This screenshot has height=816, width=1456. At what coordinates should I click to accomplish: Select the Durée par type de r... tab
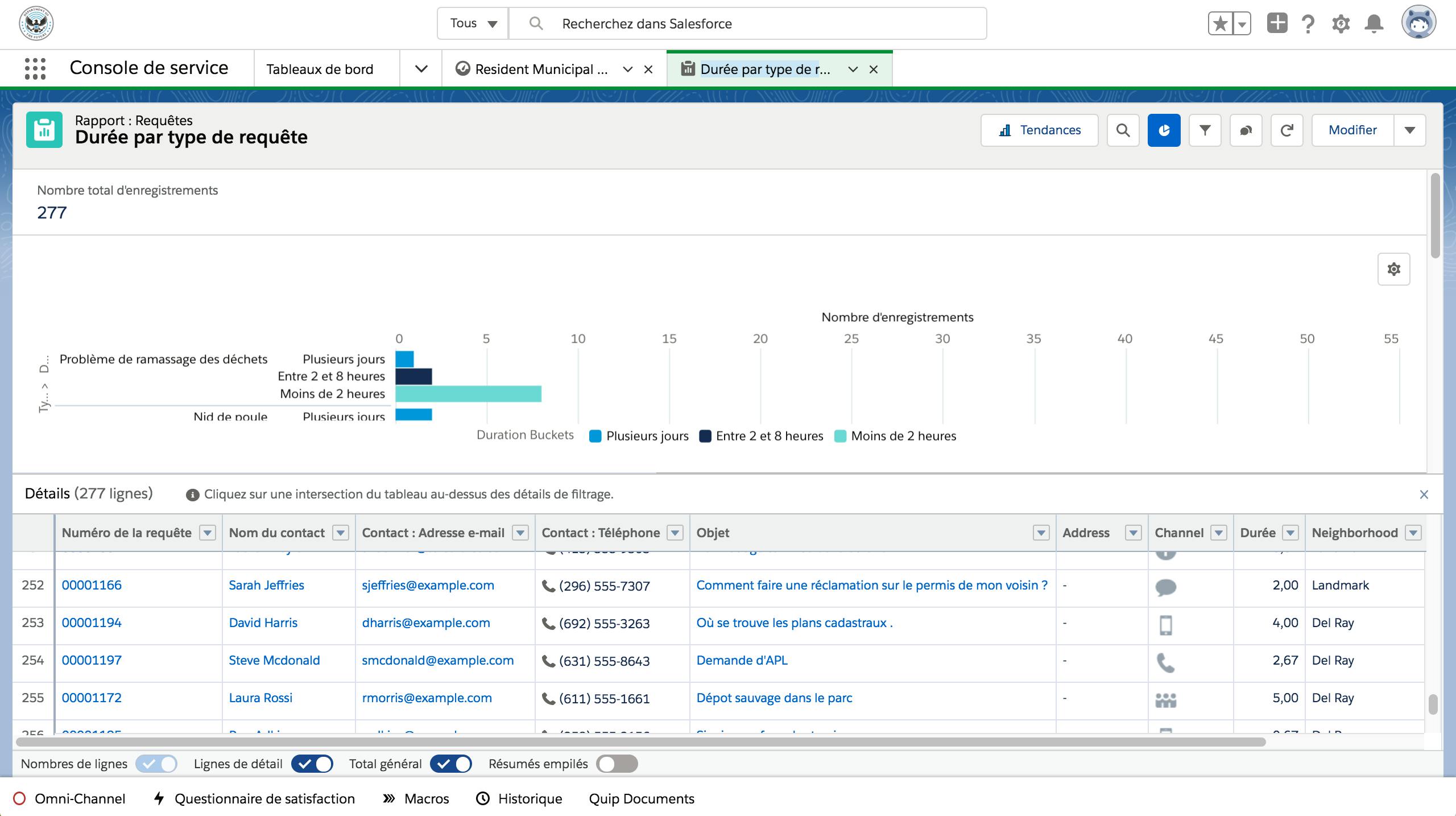[x=762, y=68]
